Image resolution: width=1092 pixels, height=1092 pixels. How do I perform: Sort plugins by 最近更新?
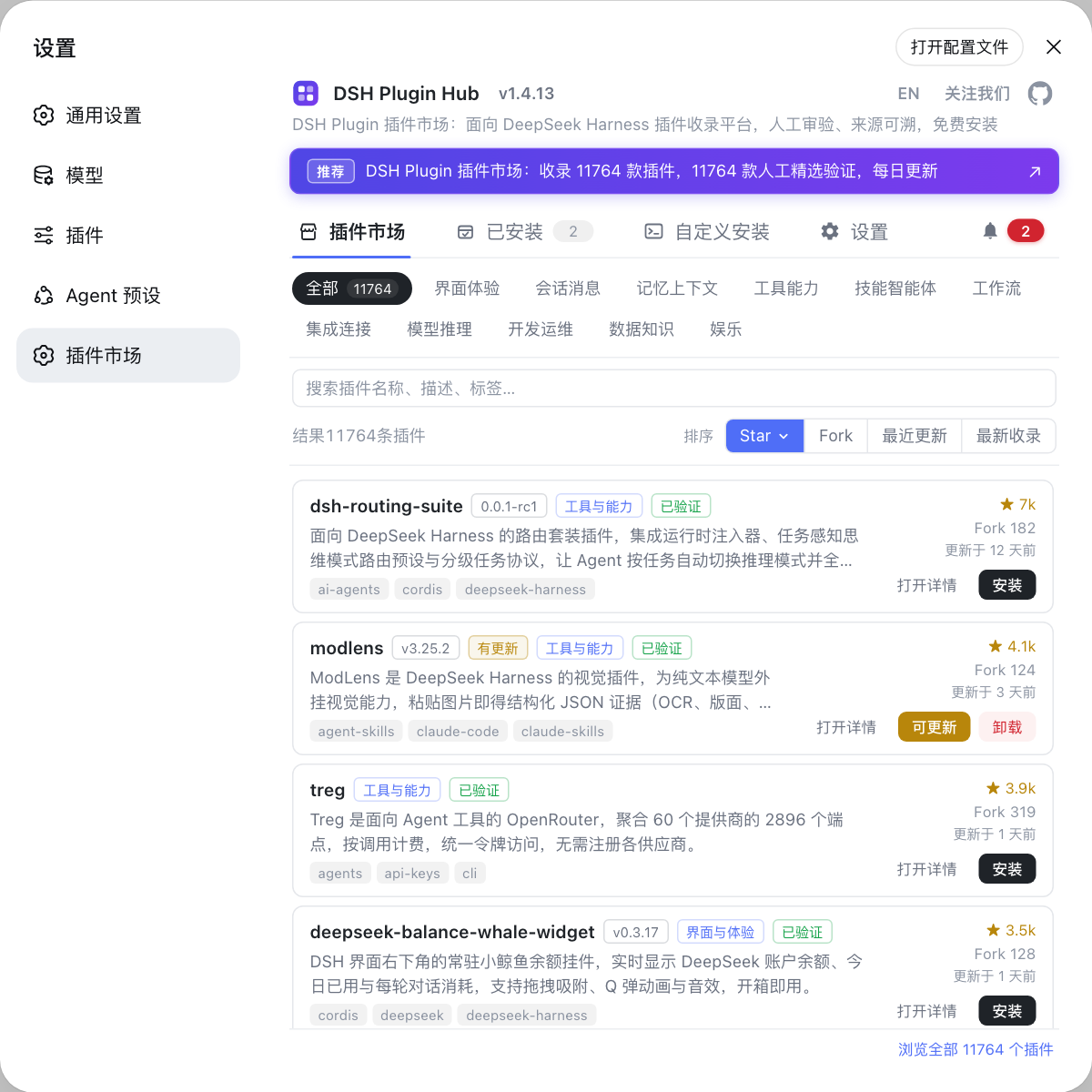(x=915, y=436)
